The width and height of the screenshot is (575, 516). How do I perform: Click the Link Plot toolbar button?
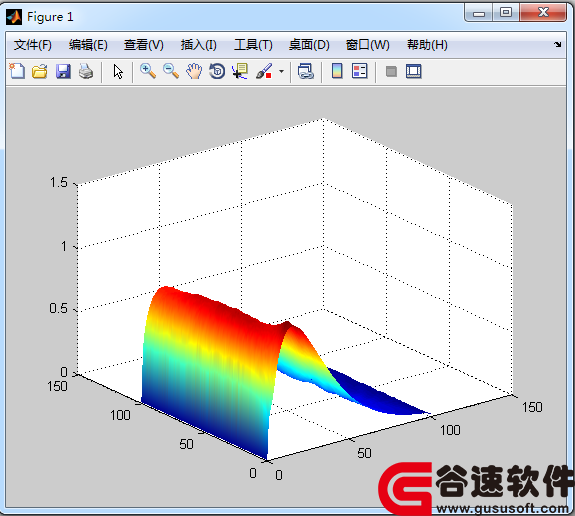click(305, 71)
